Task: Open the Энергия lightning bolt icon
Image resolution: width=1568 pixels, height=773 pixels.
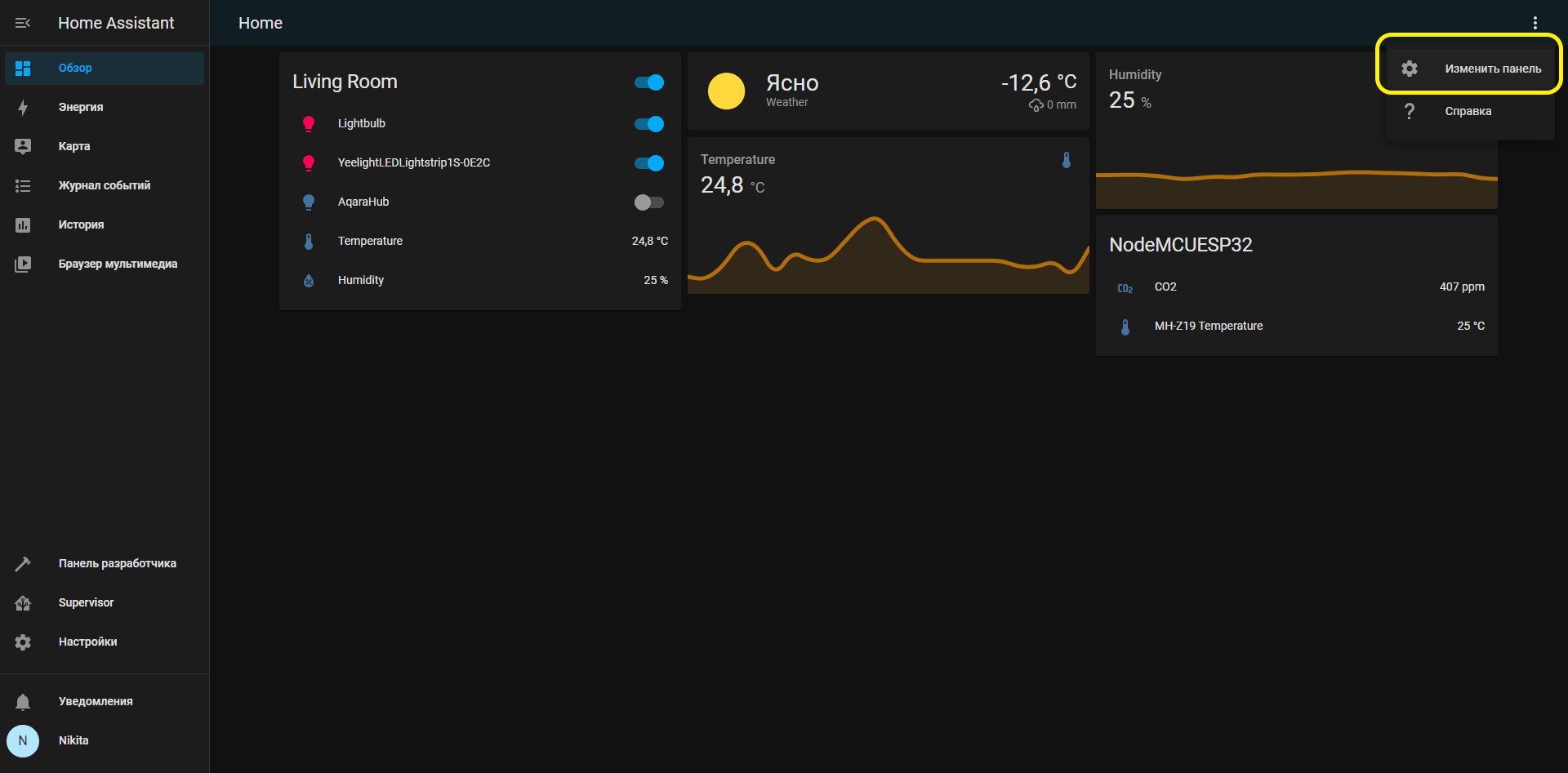Action: [x=23, y=107]
